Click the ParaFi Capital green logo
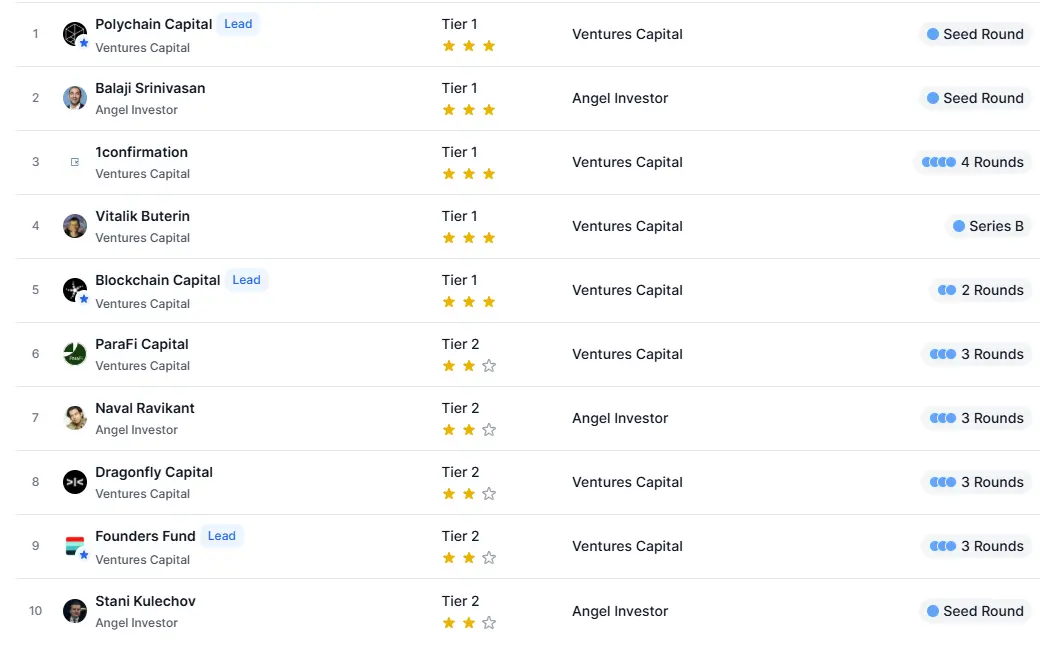This screenshot has width=1053, height=651. (x=75, y=354)
